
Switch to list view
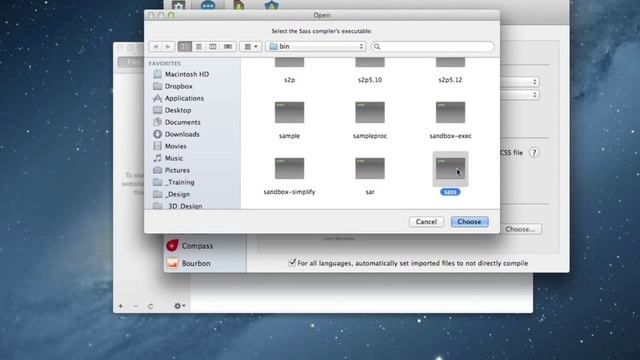click(199, 47)
